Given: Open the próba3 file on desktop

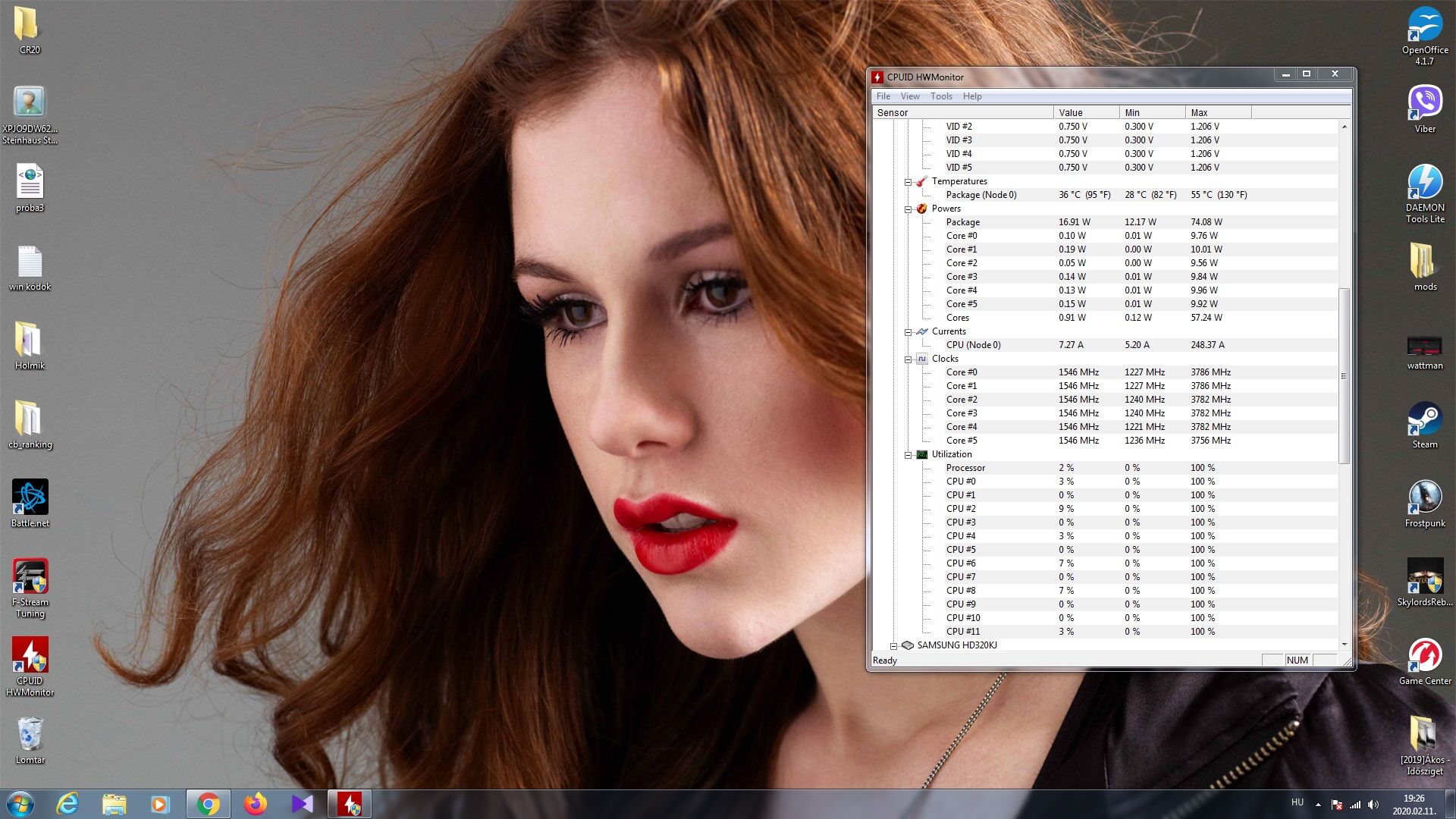Looking at the screenshot, I should [30, 189].
